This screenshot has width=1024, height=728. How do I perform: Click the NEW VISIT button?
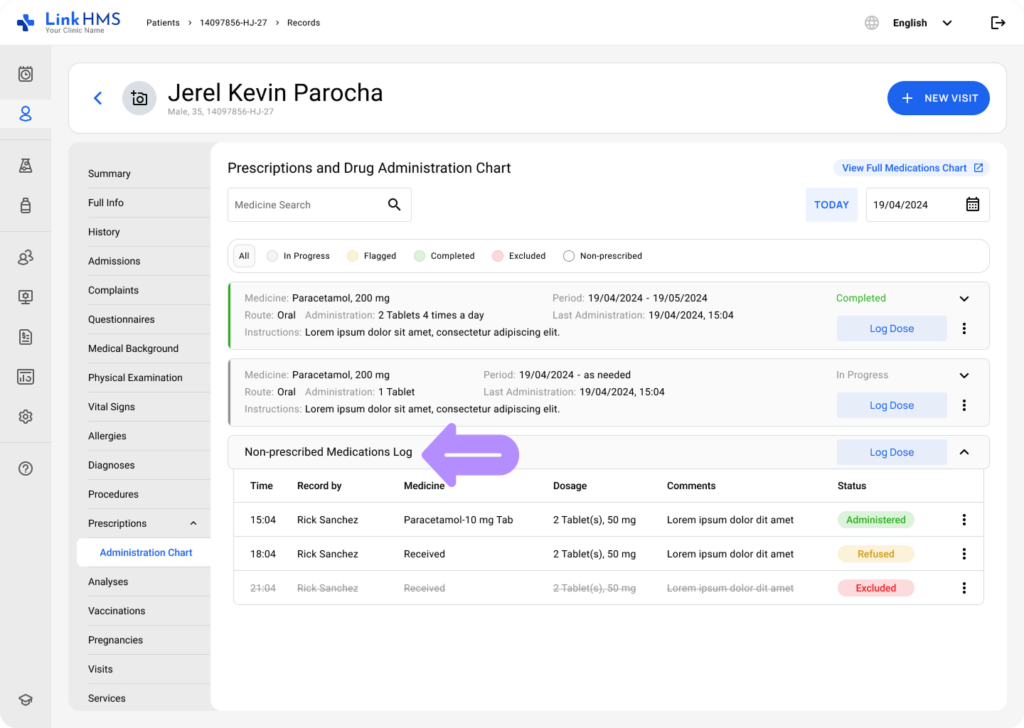938,98
